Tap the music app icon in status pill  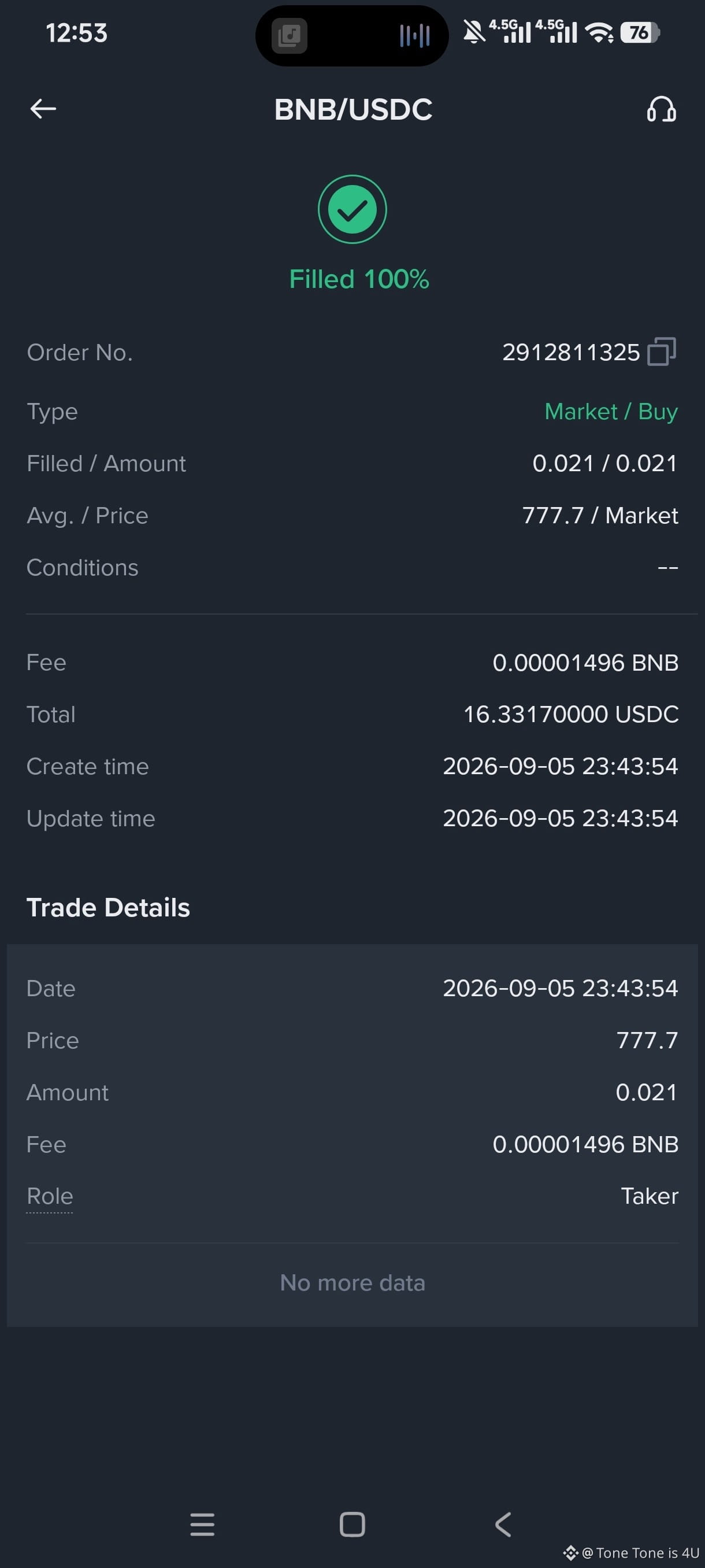(289, 35)
